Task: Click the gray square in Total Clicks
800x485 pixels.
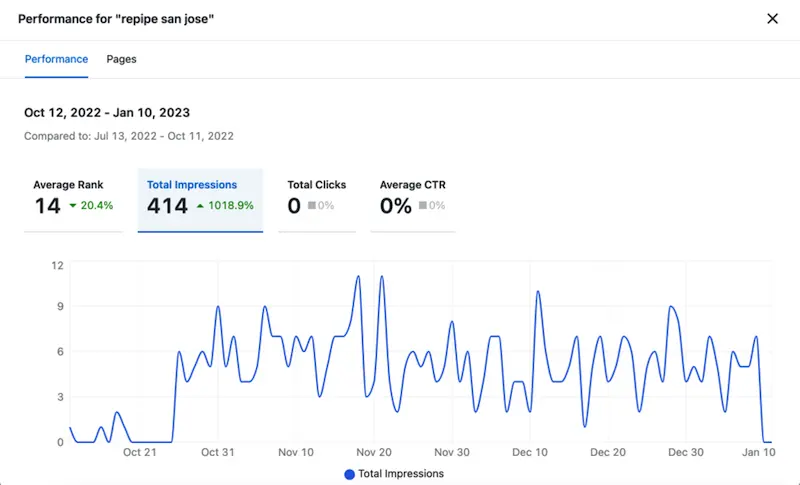Action: (x=312, y=206)
